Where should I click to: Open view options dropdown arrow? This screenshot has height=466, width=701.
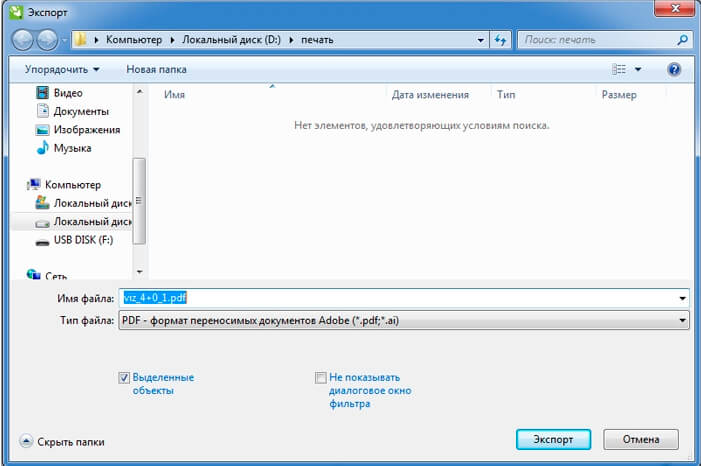pyautogui.click(x=638, y=70)
